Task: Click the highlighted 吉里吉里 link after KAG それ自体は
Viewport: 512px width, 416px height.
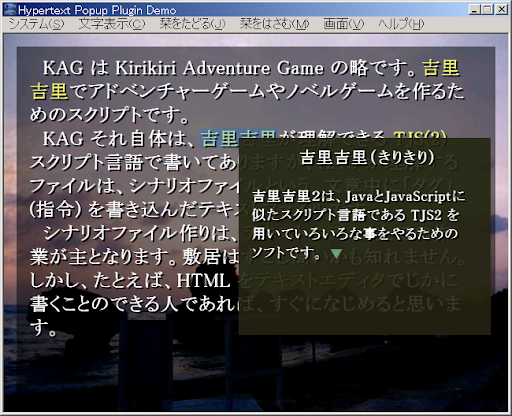Action: [239, 138]
